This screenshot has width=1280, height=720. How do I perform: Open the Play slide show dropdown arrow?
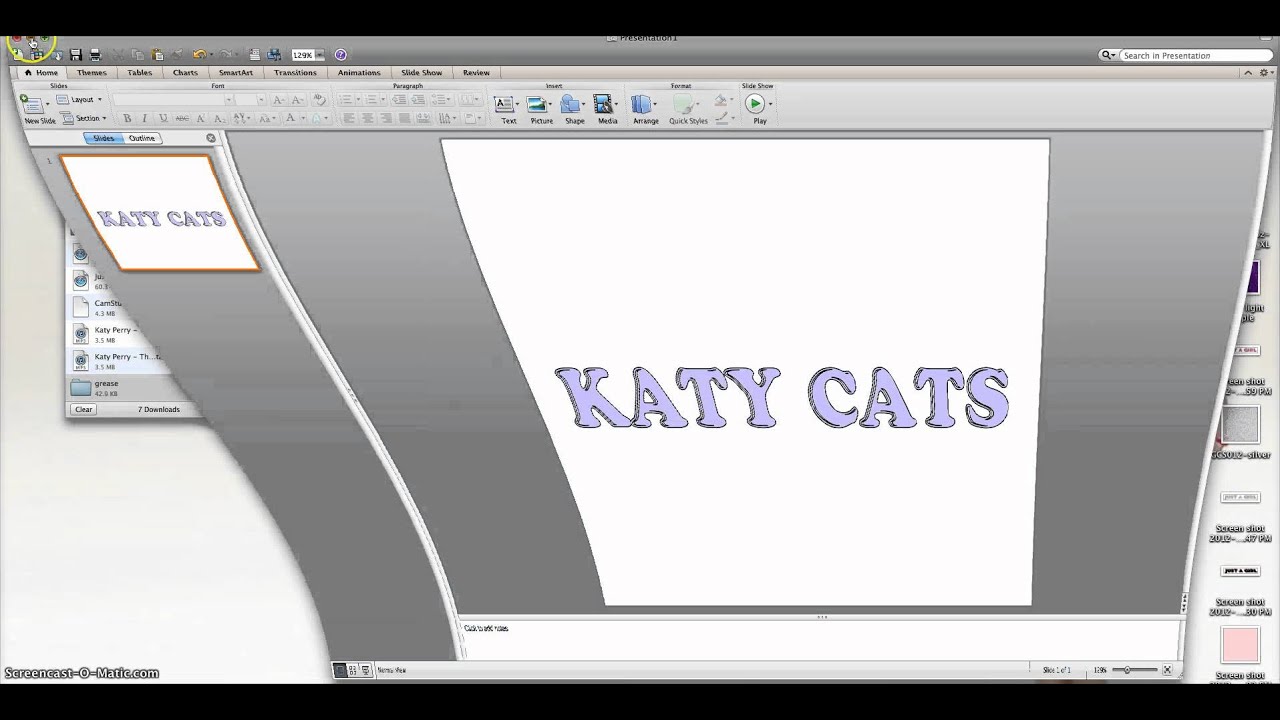tap(770, 103)
